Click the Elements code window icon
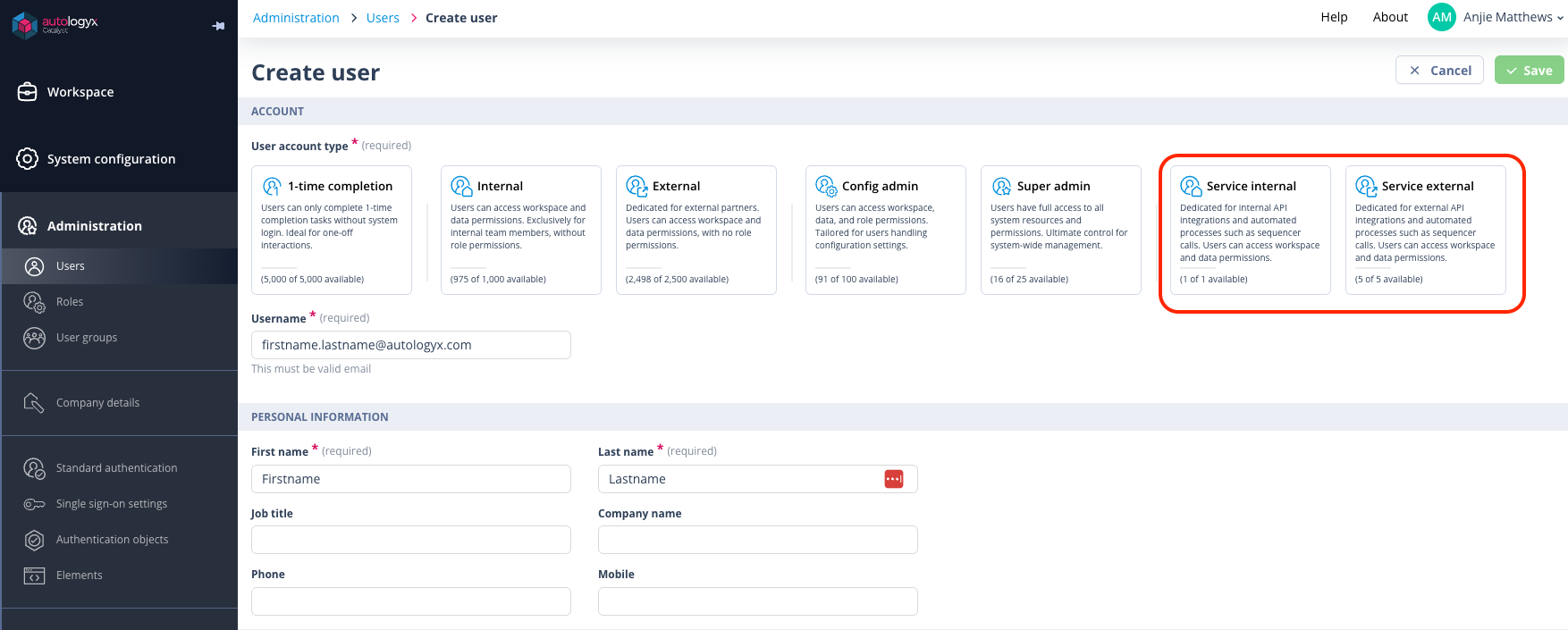1568x630 pixels. 34,575
